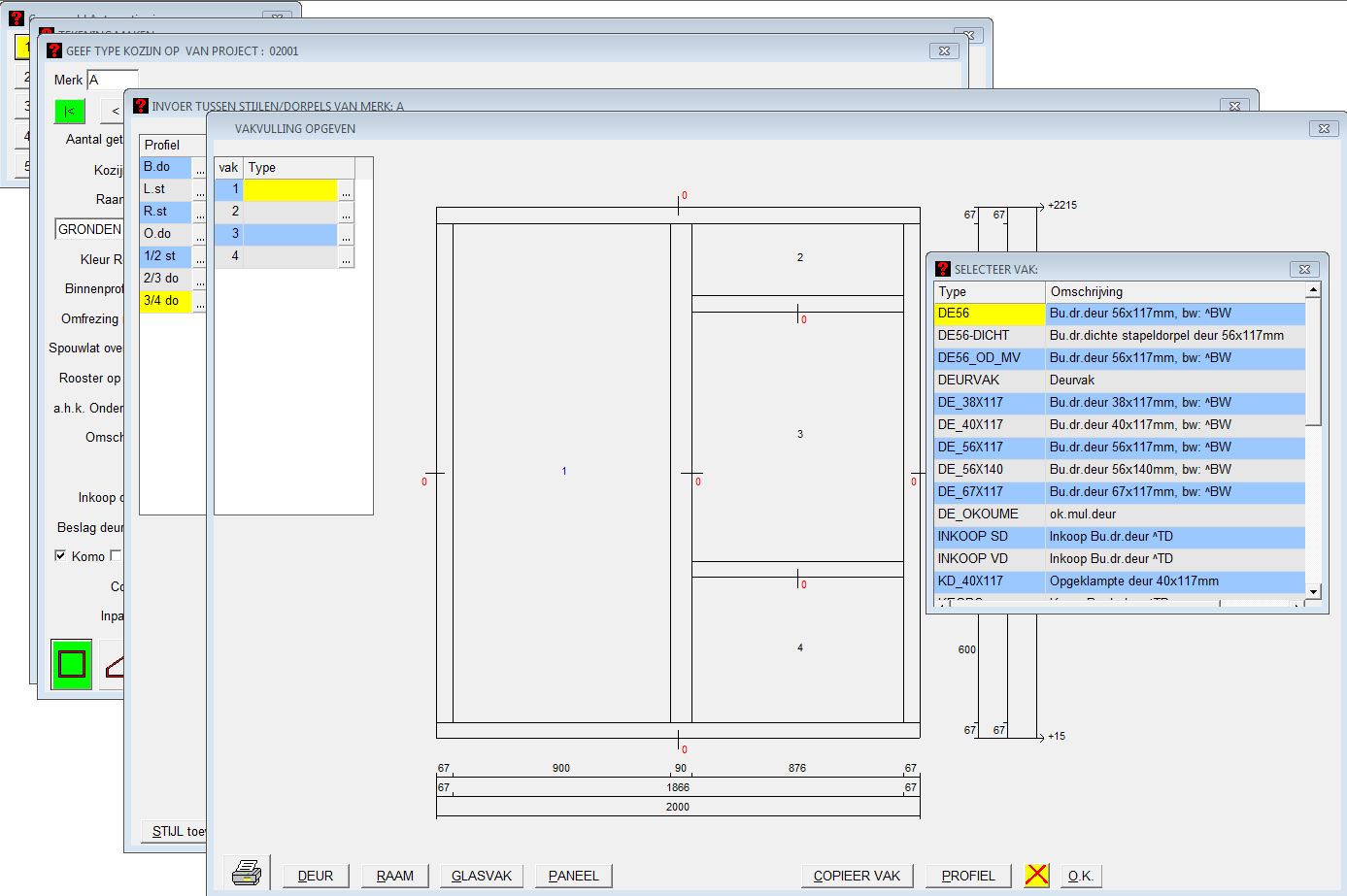
Task: Click the green first-record navigation button
Action: tap(70, 111)
